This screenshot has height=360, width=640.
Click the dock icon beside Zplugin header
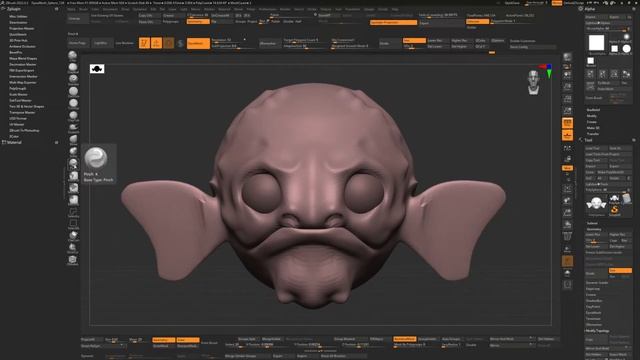point(56,9)
